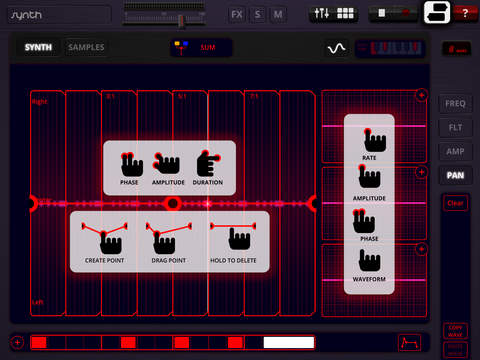Click the 'Right' label in pan editor

click(x=40, y=102)
